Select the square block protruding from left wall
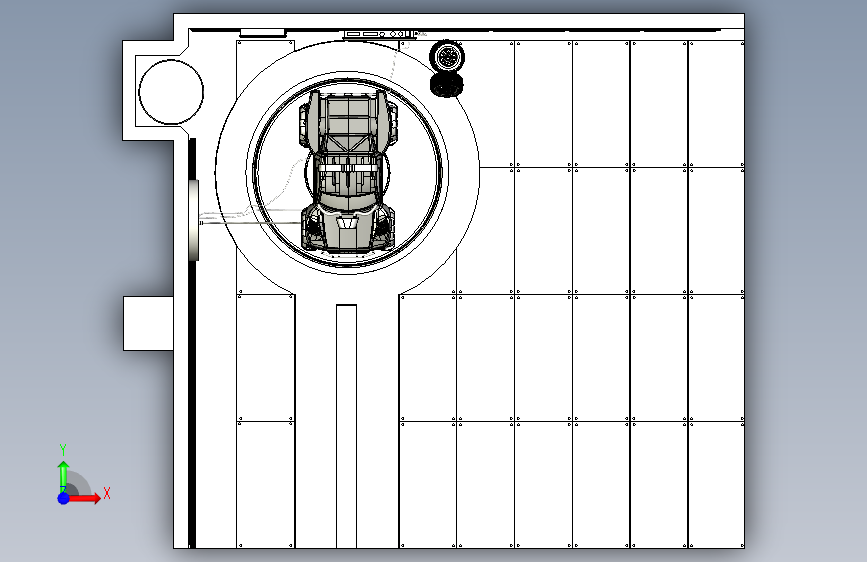 pyautogui.click(x=148, y=324)
